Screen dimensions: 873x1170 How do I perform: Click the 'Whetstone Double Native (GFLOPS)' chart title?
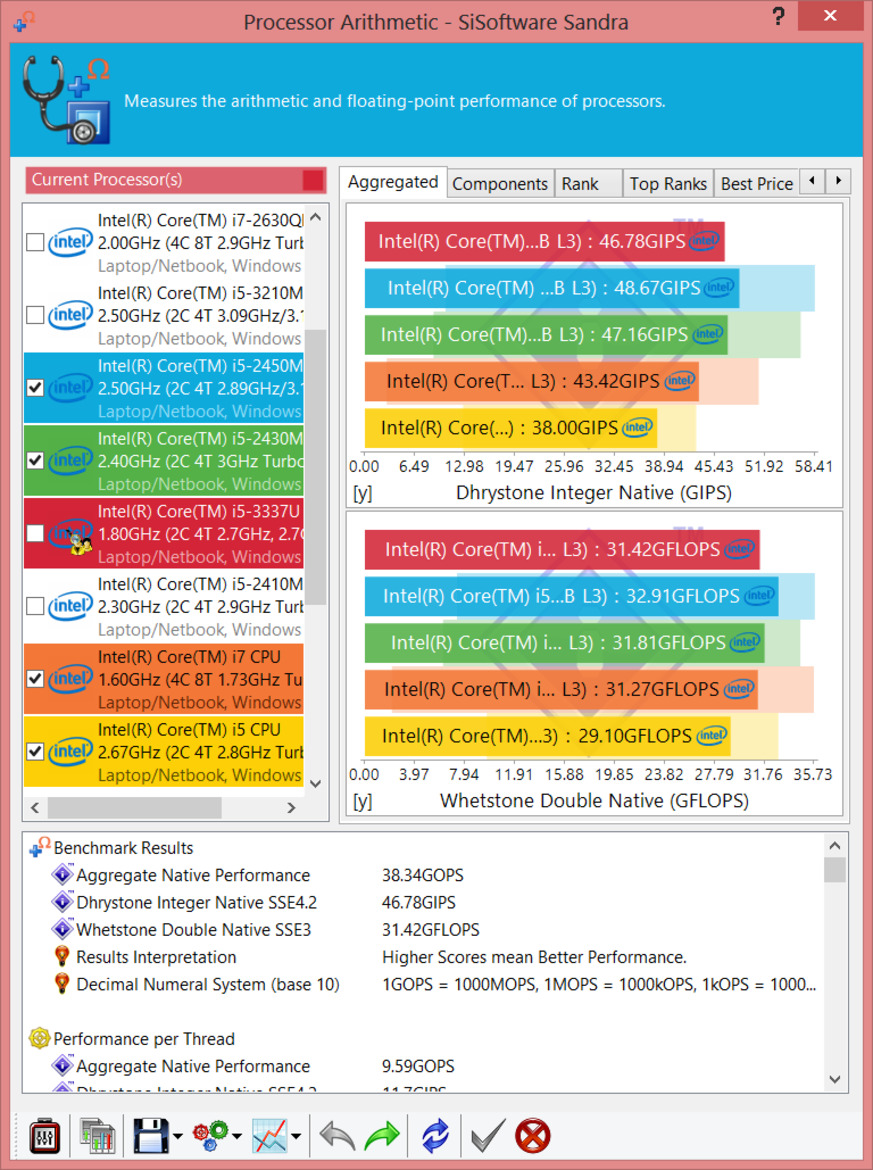pyautogui.click(x=594, y=801)
